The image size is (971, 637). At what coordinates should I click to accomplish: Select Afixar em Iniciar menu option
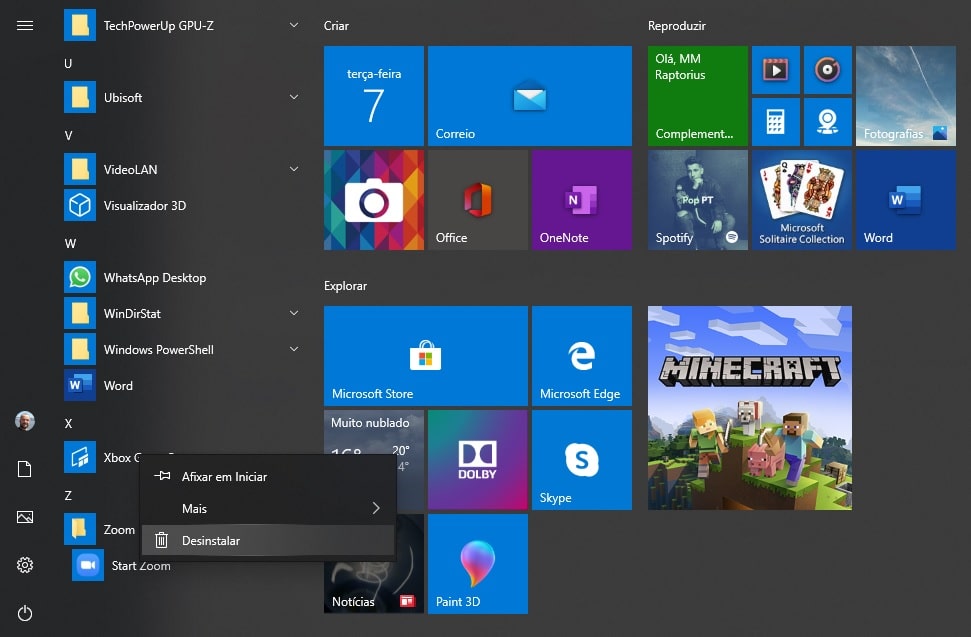tap(268, 477)
